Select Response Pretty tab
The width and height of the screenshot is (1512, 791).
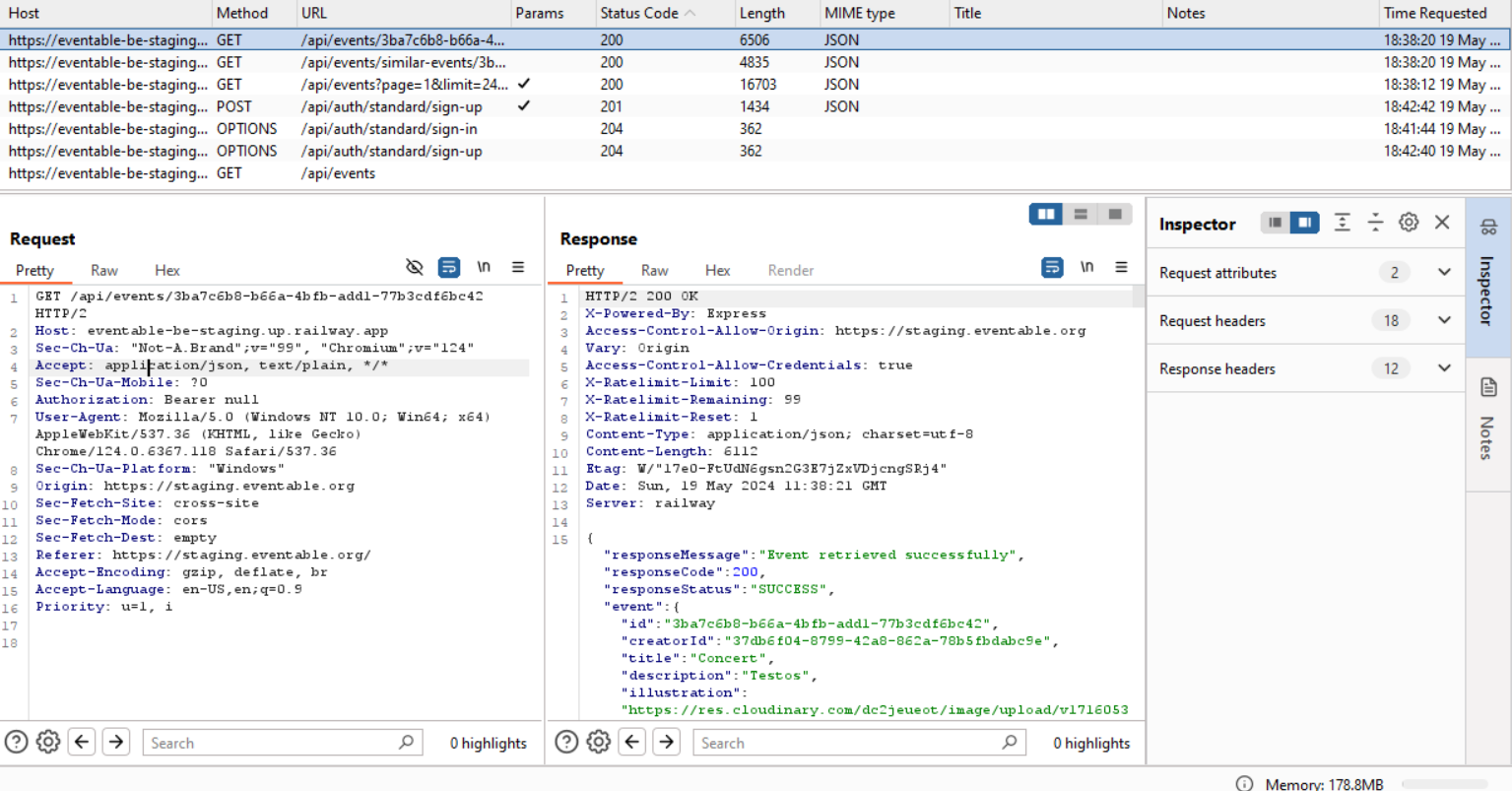coord(585,270)
